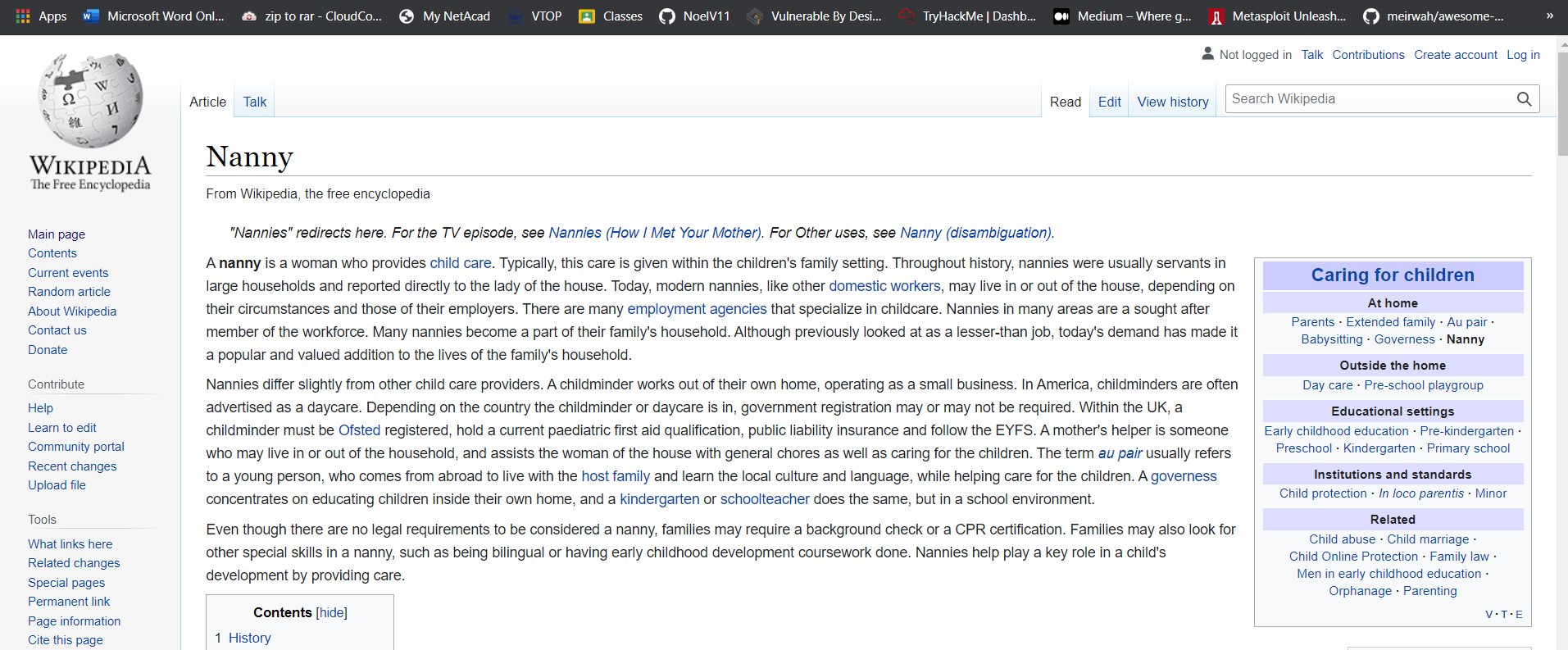Image resolution: width=1568 pixels, height=650 pixels.
Task: Switch to the Talk tab
Action: coord(255,102)
